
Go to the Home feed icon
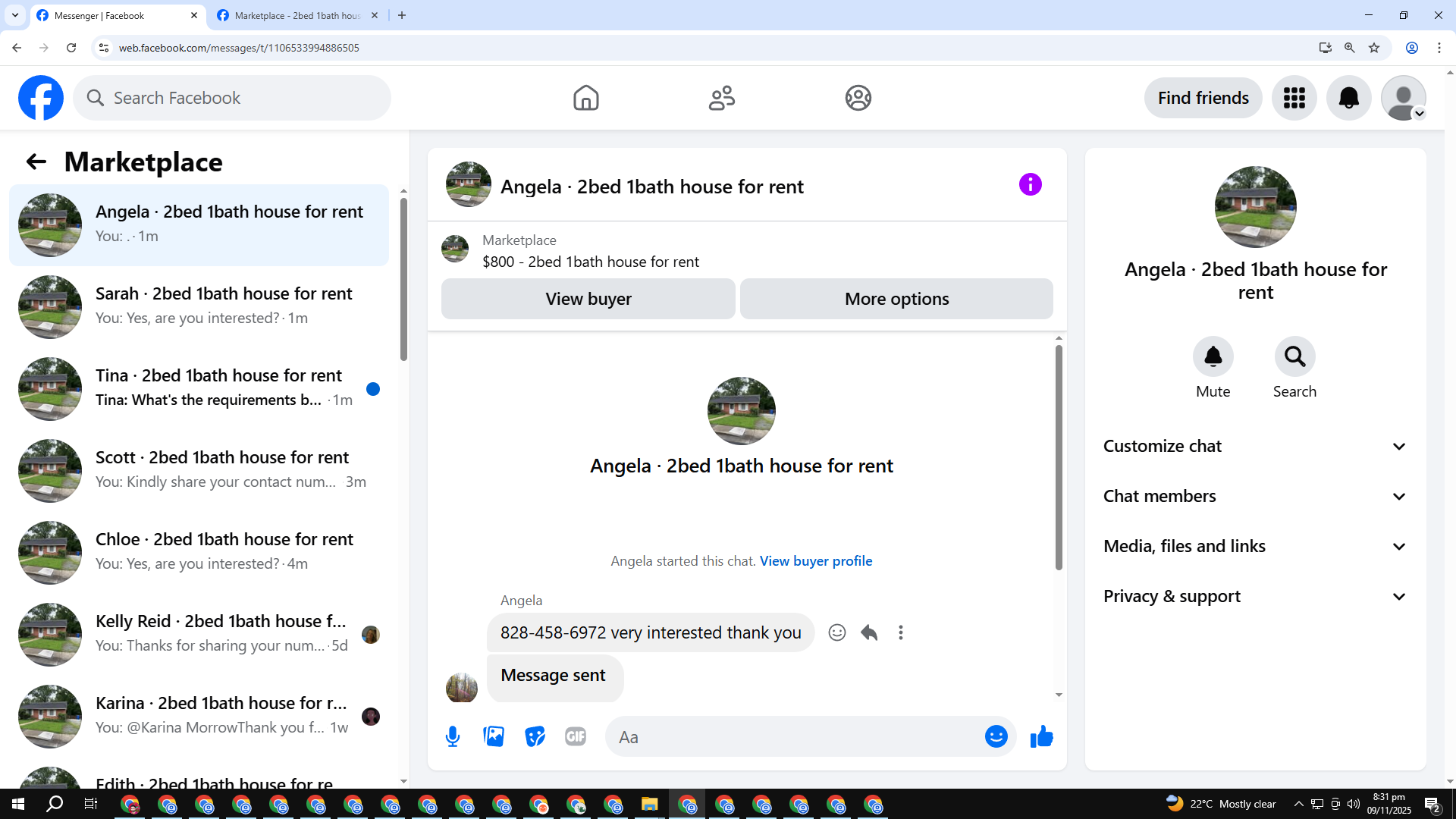pos(585,98)
